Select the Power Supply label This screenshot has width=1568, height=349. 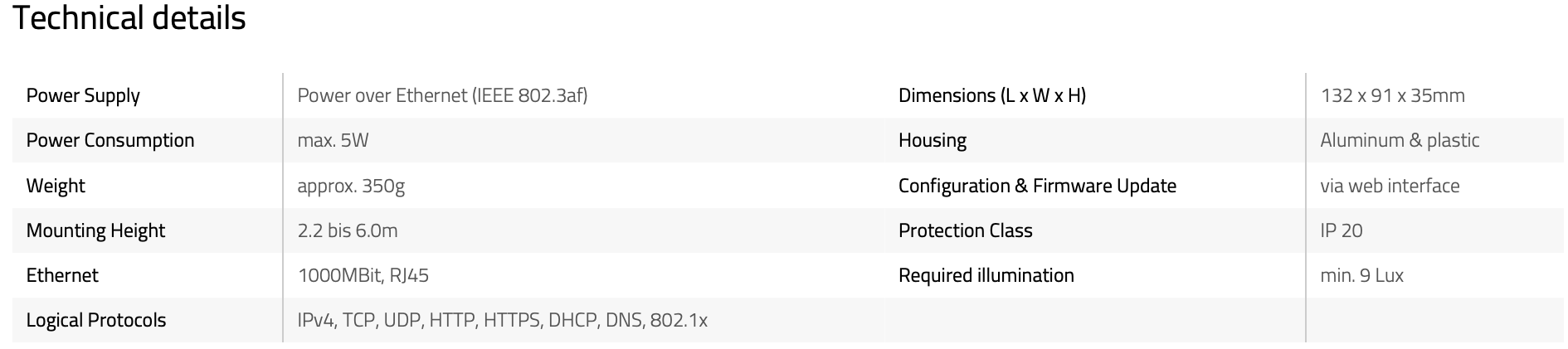pyautogui.click(x=83, y=95)
